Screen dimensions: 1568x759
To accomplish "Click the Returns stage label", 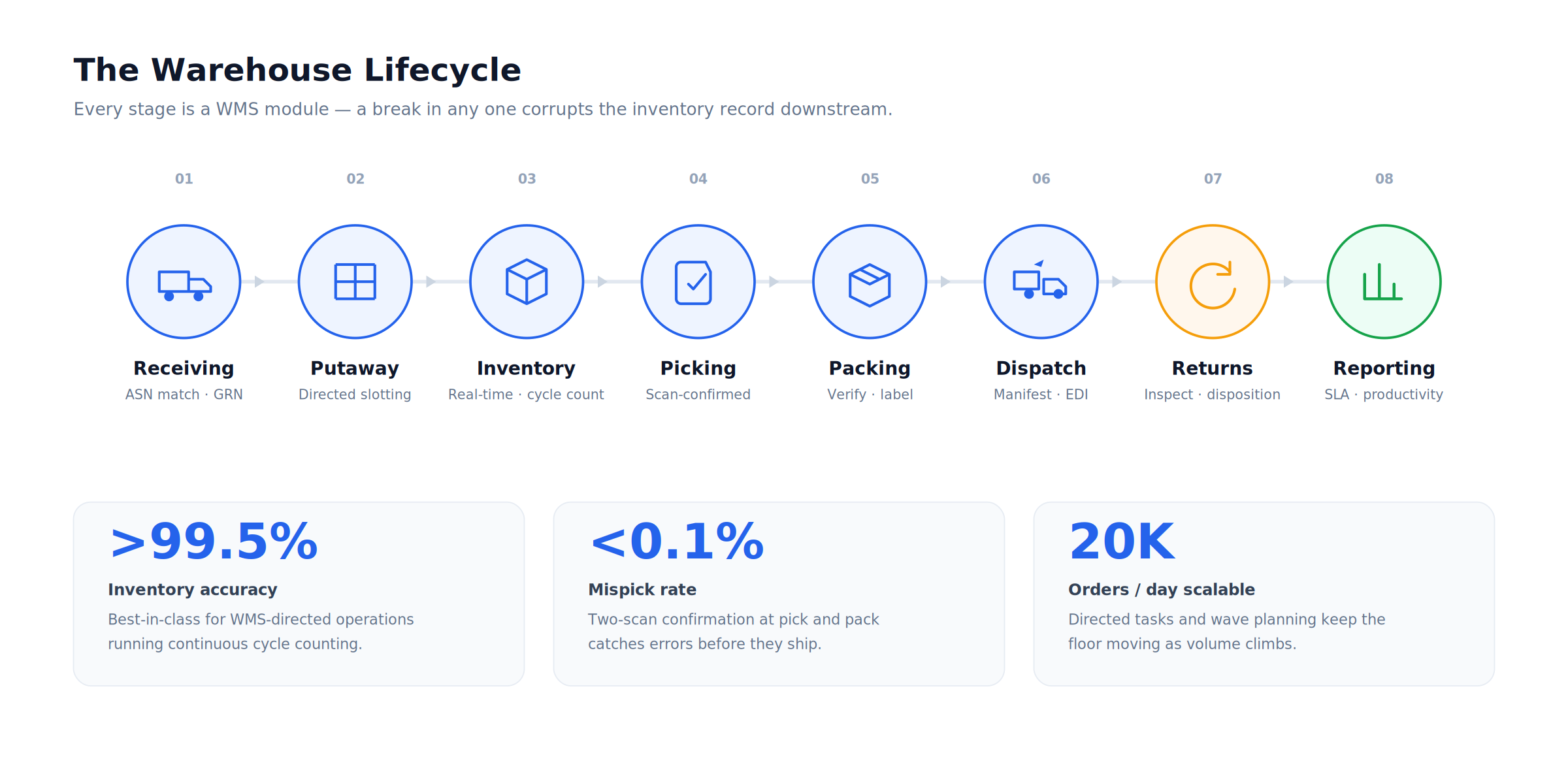I will (x=1213, y=368).
